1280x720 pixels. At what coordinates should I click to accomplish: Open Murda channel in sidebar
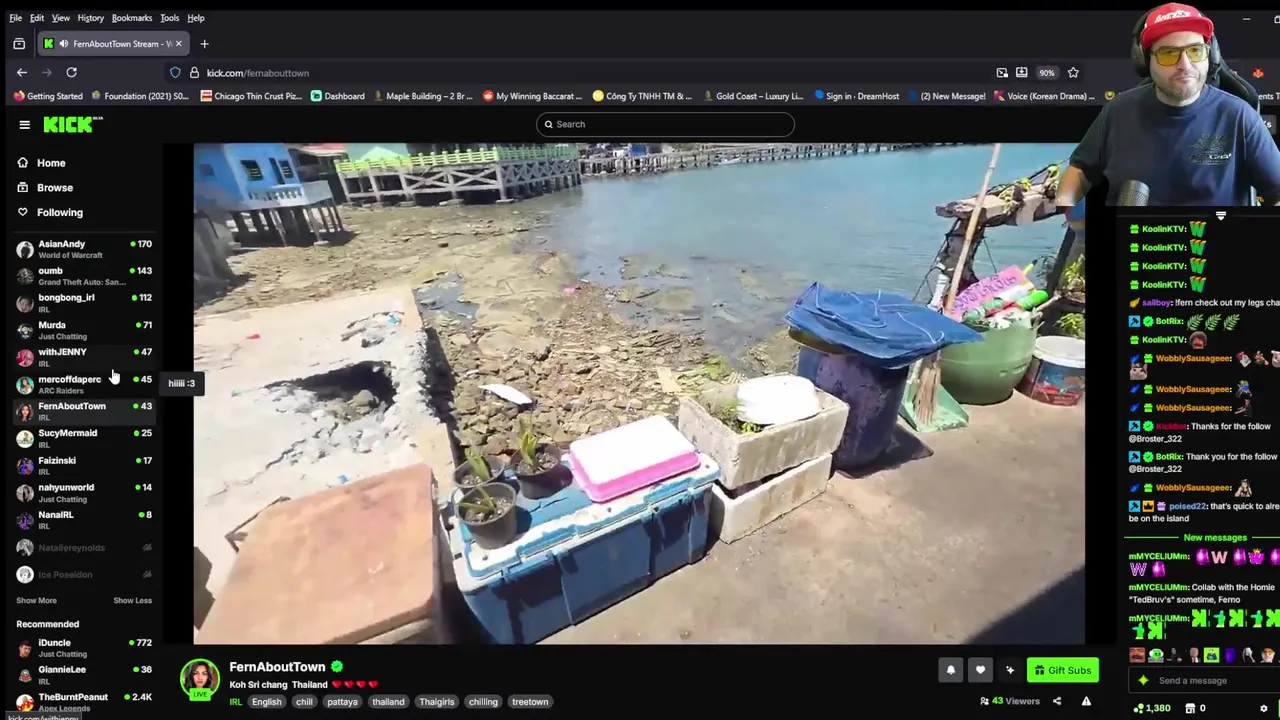click(x=84, y=330)
